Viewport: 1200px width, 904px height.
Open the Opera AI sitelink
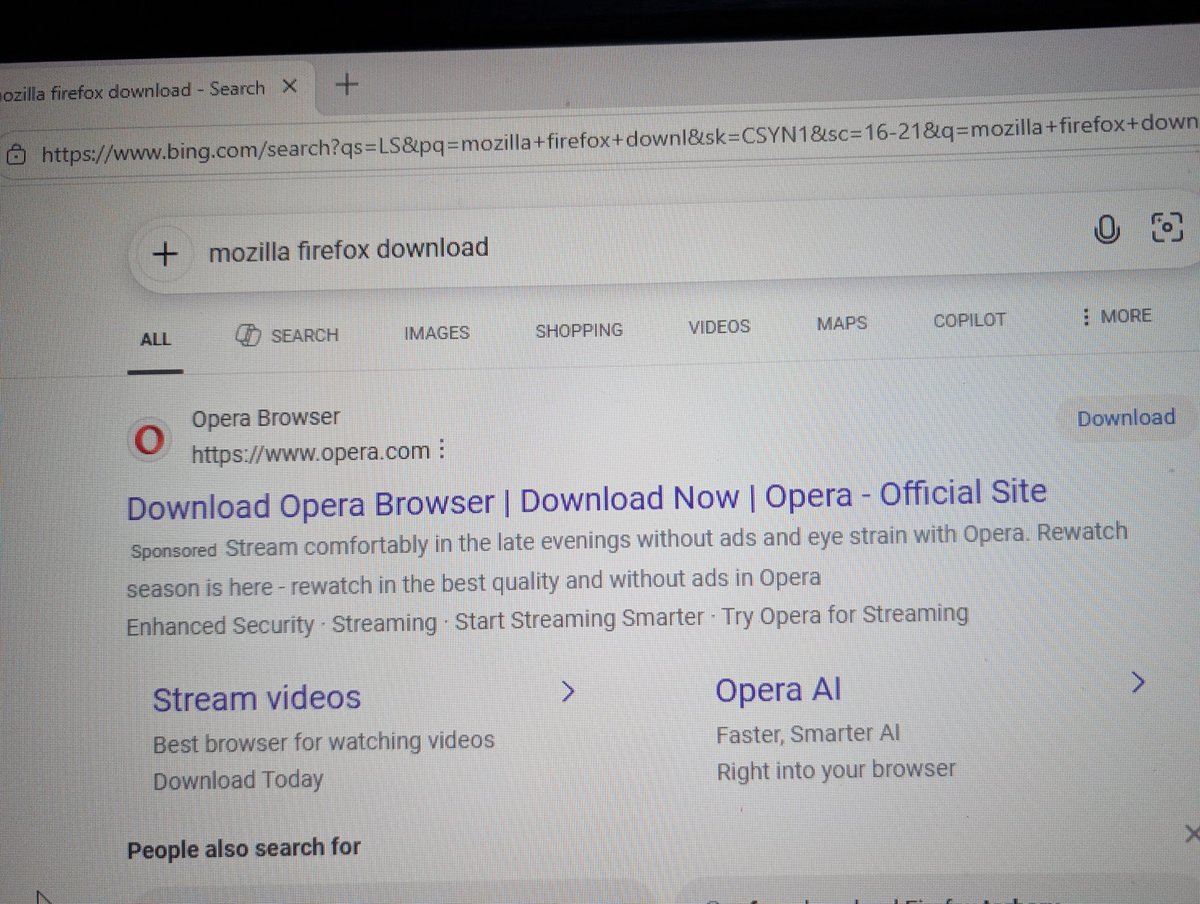click(778, 690)
